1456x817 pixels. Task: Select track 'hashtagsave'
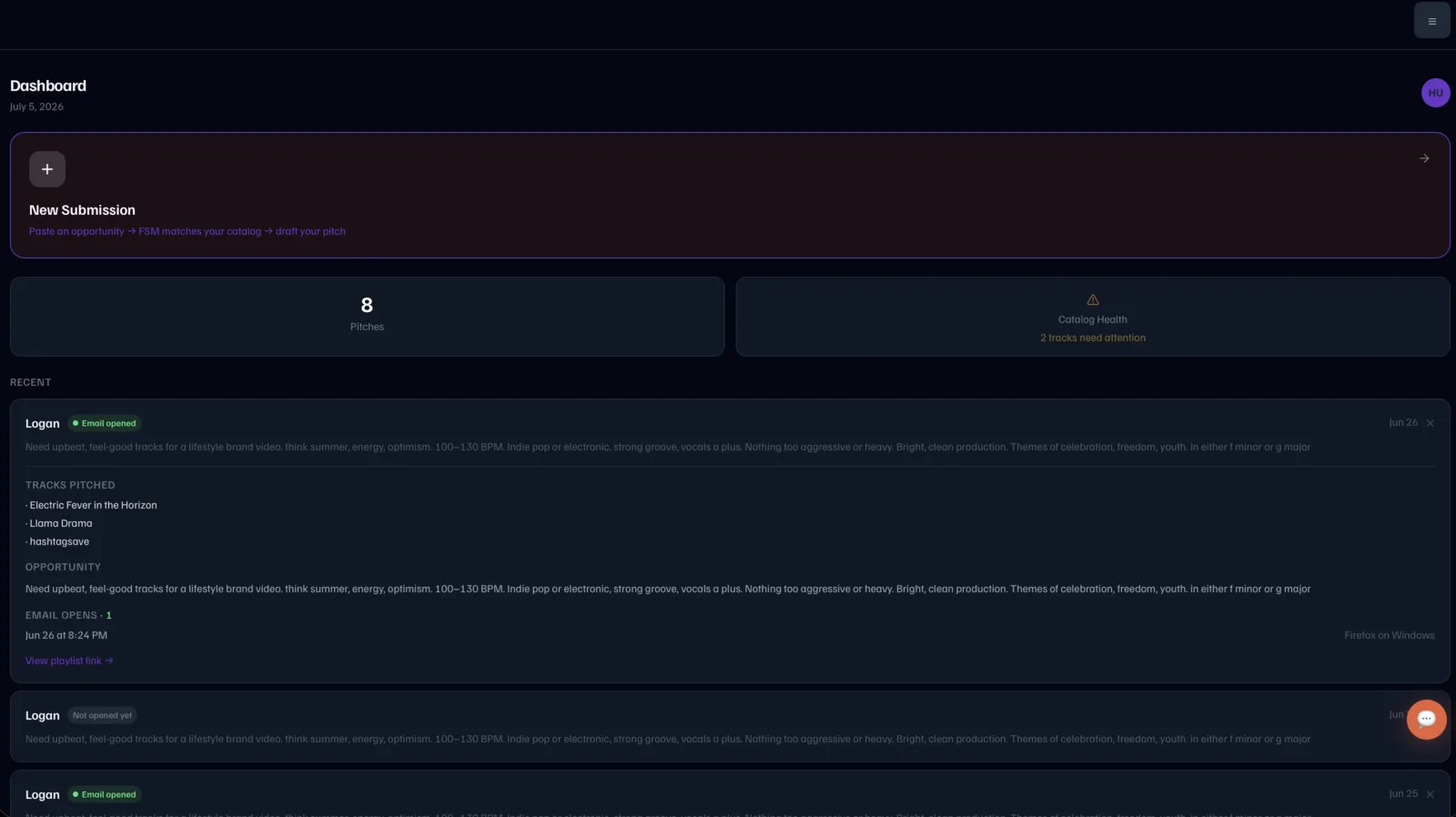(x=59, y=541)
